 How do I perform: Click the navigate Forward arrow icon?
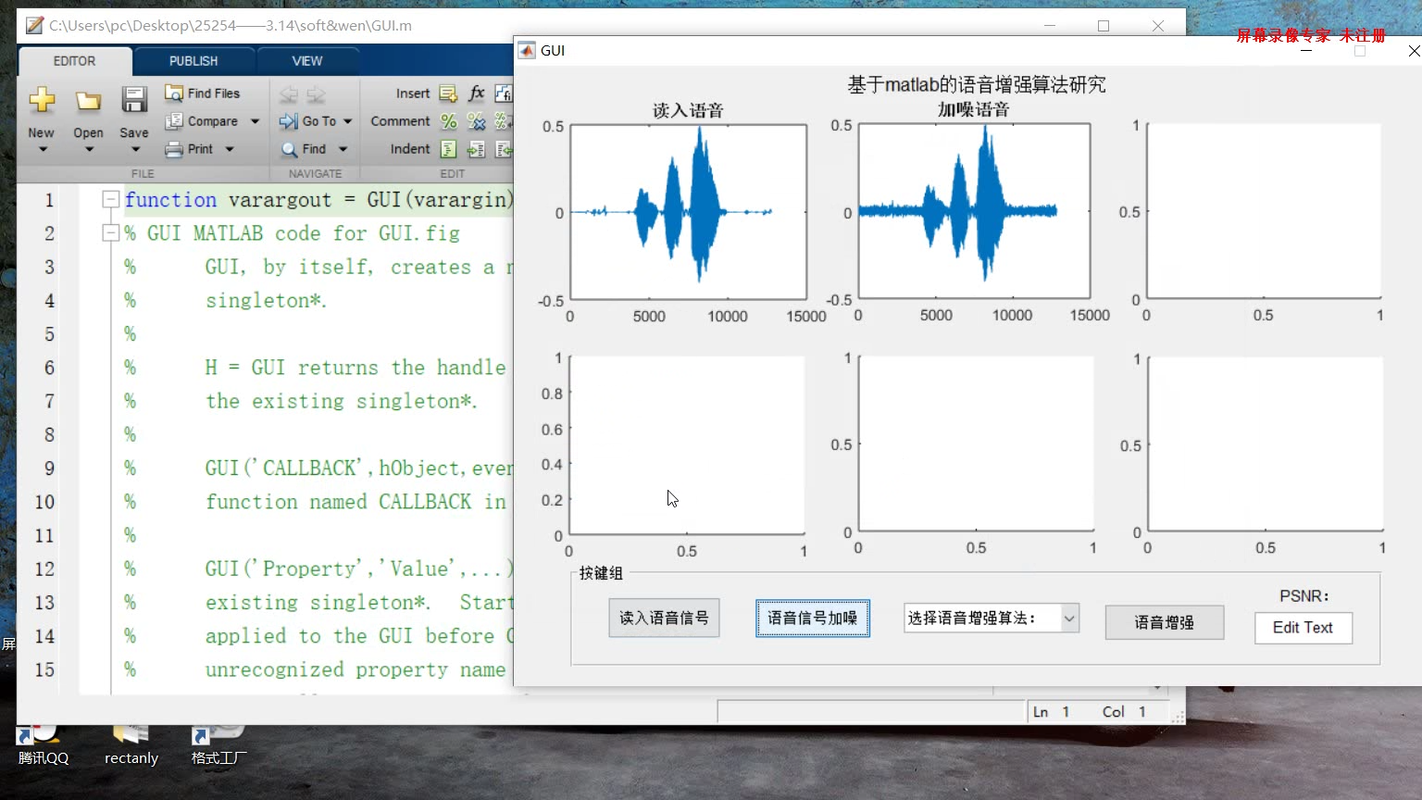pos(316,94)
